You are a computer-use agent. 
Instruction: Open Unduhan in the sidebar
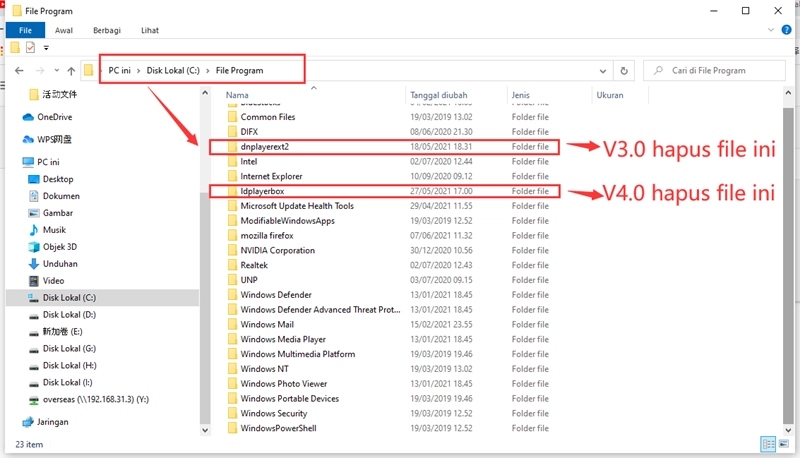click(53, 264)
